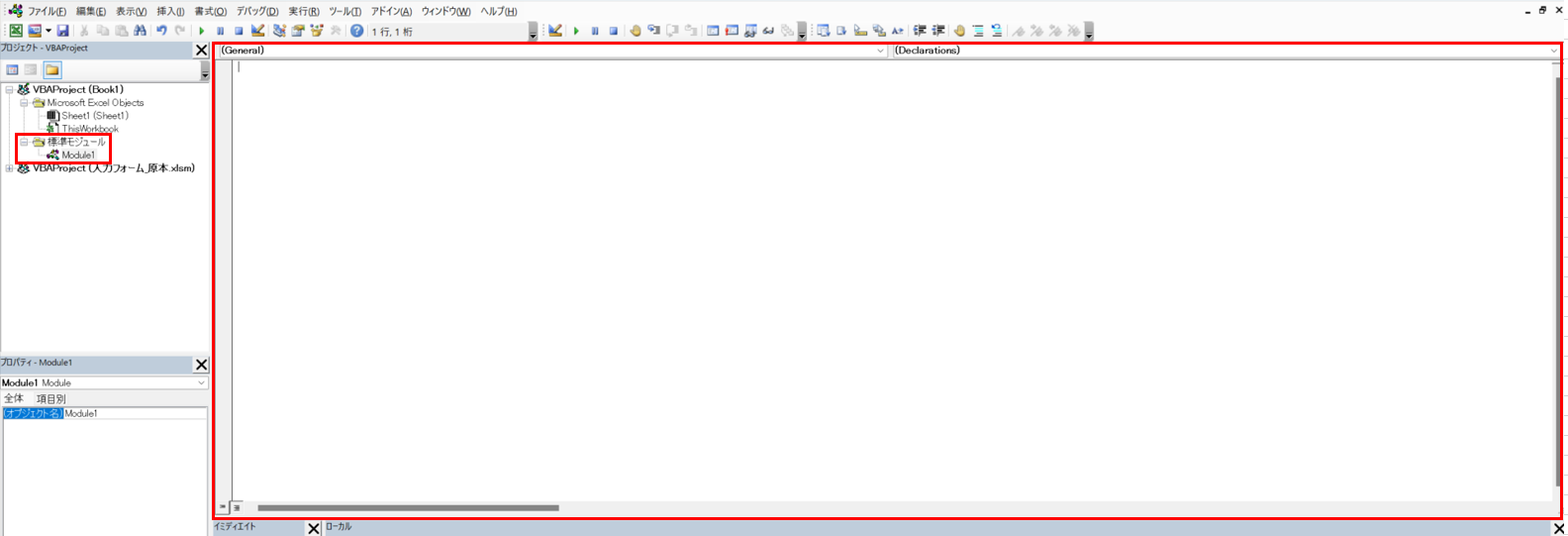1568x536 pixels.
Task: Toggle Design Mode in the Debug toolbar
Action: [555, 31]
